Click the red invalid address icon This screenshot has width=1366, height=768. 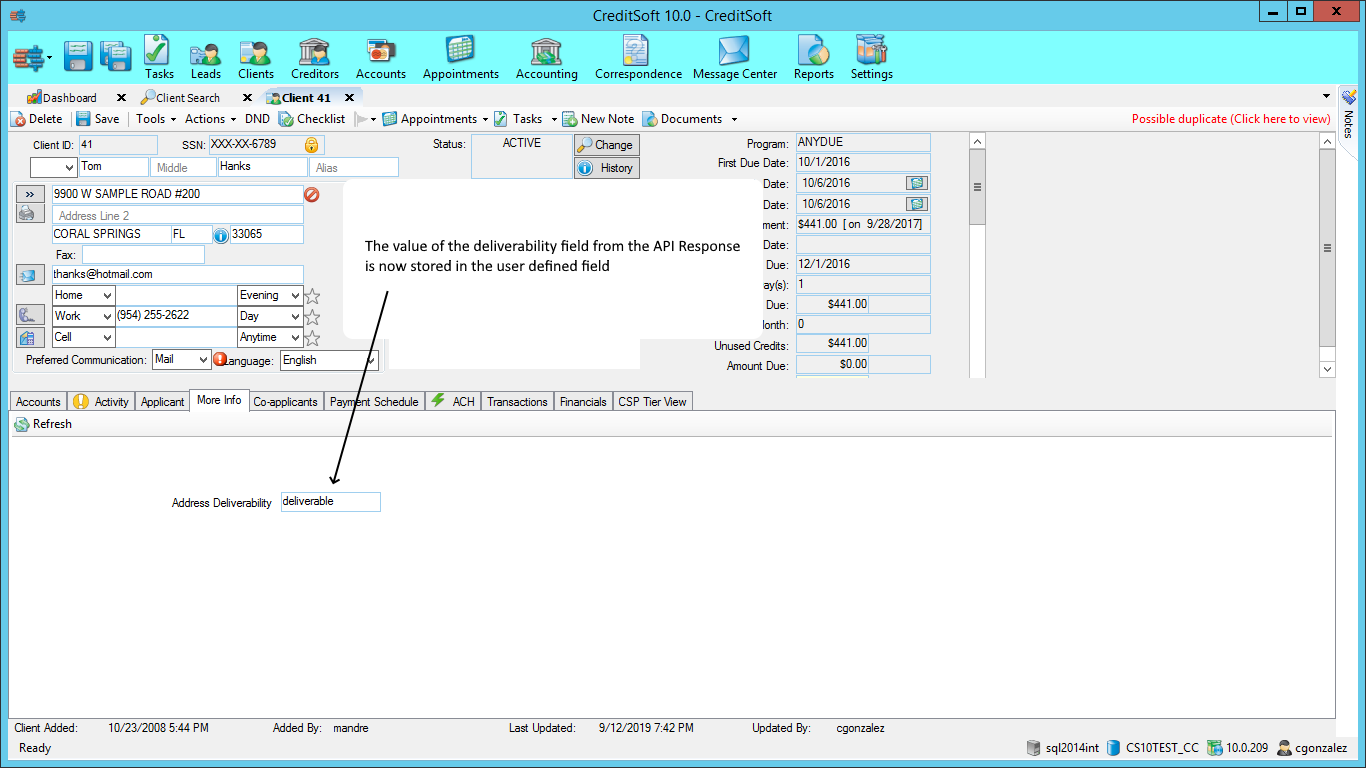pos(312,194)
